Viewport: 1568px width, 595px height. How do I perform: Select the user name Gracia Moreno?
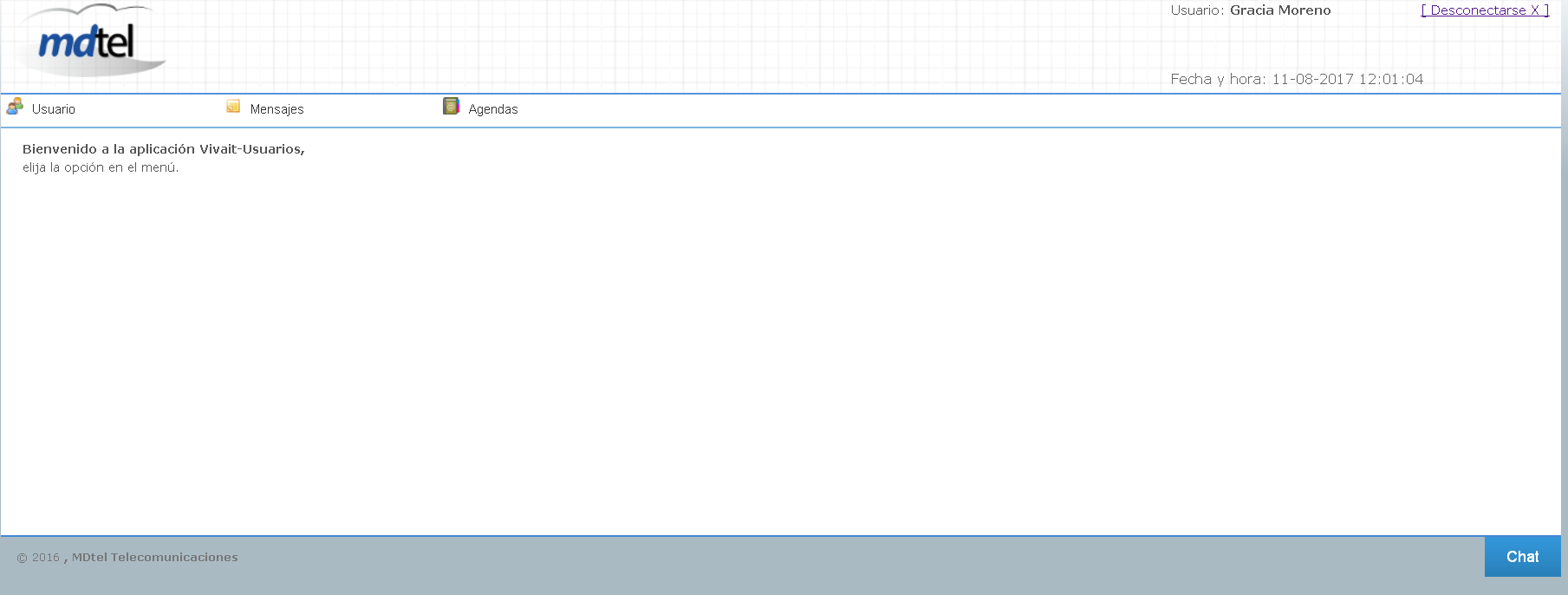point(1280,10)
